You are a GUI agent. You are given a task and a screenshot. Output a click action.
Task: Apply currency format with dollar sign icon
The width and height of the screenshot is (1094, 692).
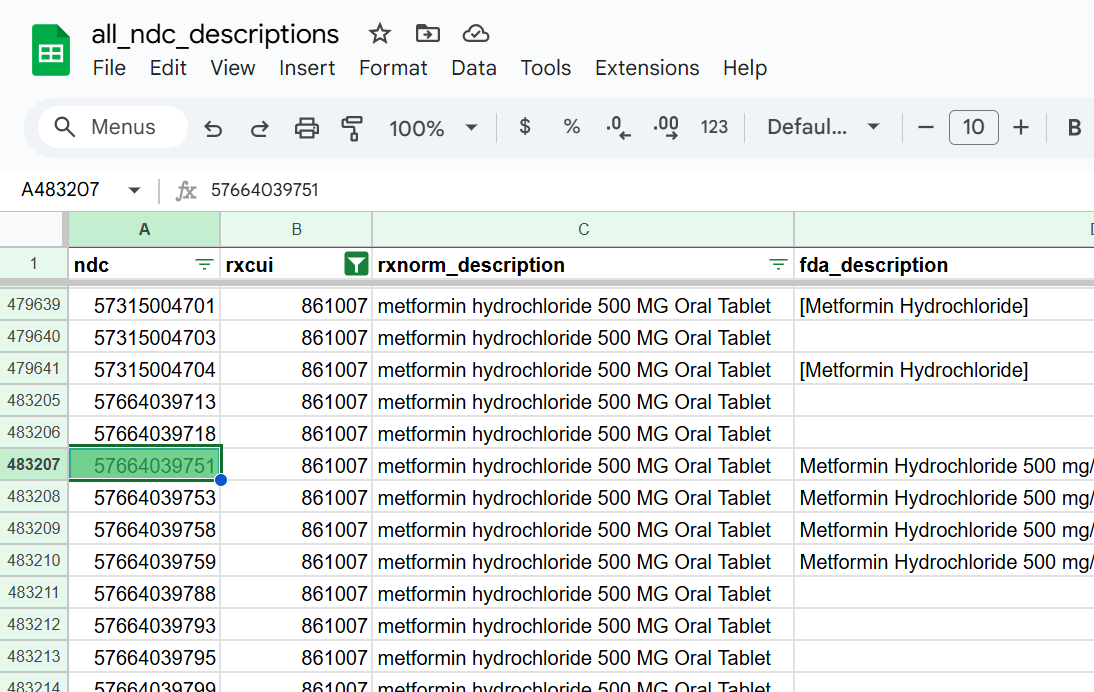pyautogui.click(x=524, y=127)
